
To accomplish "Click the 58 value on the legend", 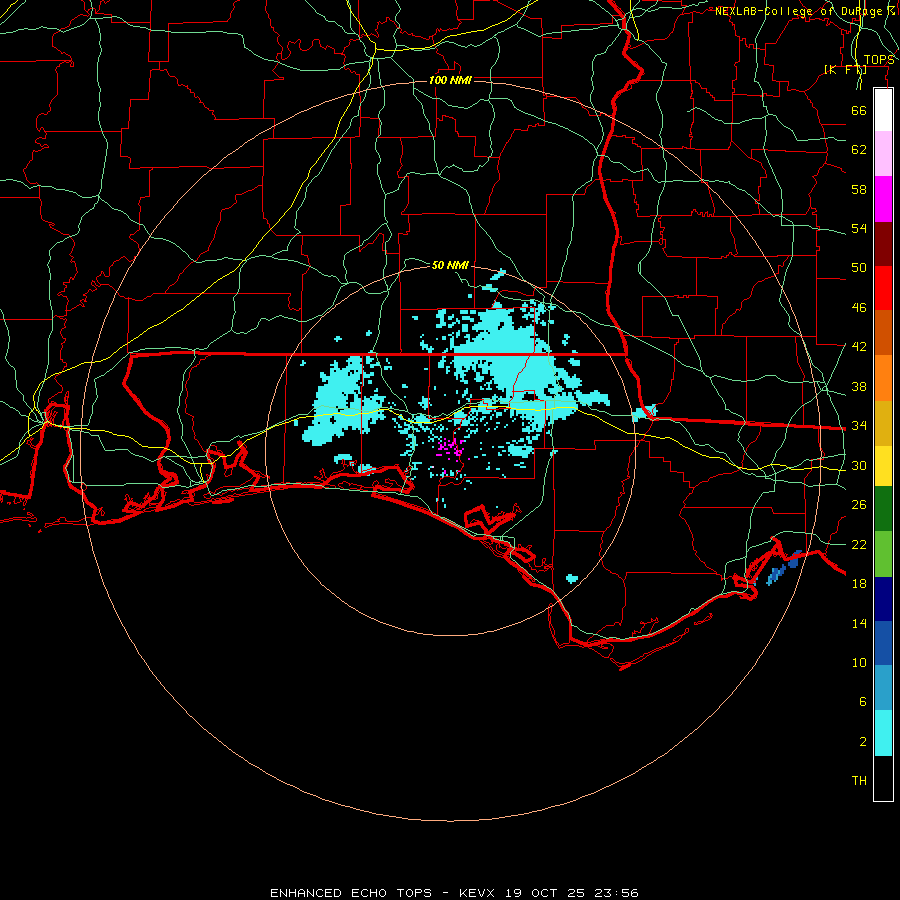I will tap(859, 189).
